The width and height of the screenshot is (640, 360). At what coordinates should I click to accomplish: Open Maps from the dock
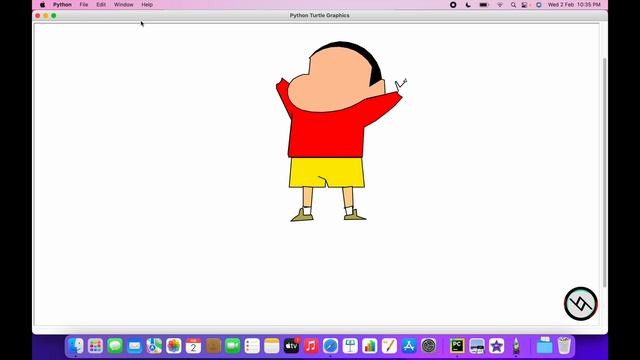pyautogui.click(x=154, y=346)
